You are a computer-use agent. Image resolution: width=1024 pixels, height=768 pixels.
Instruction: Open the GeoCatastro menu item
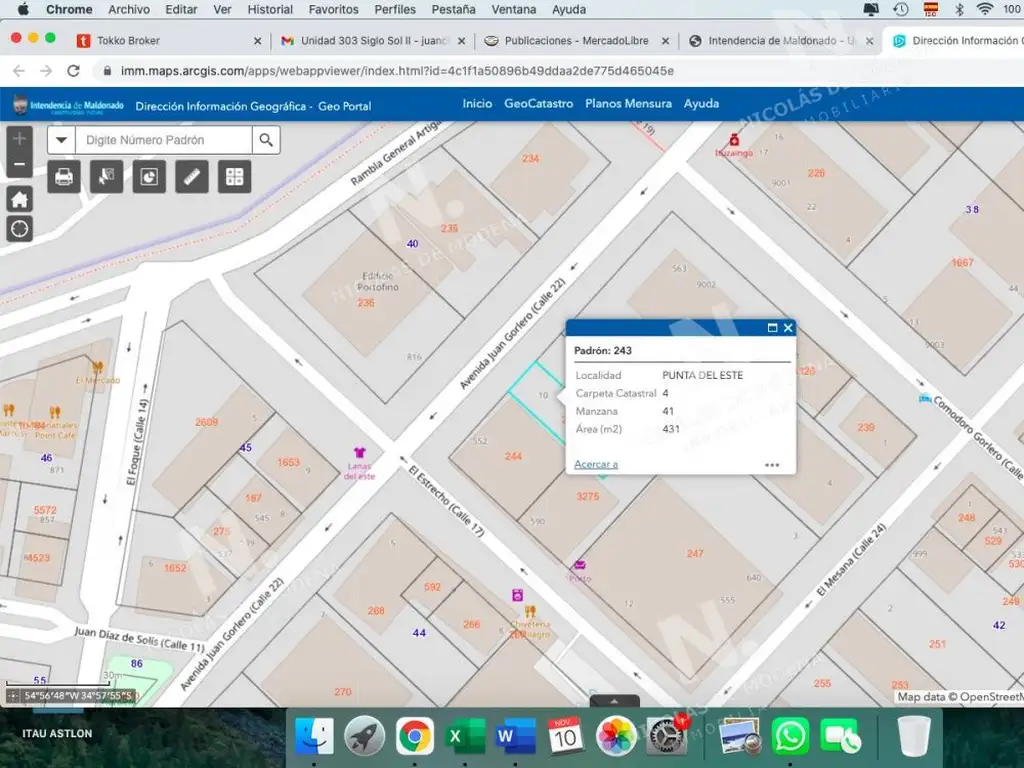[x=538, y=104]
